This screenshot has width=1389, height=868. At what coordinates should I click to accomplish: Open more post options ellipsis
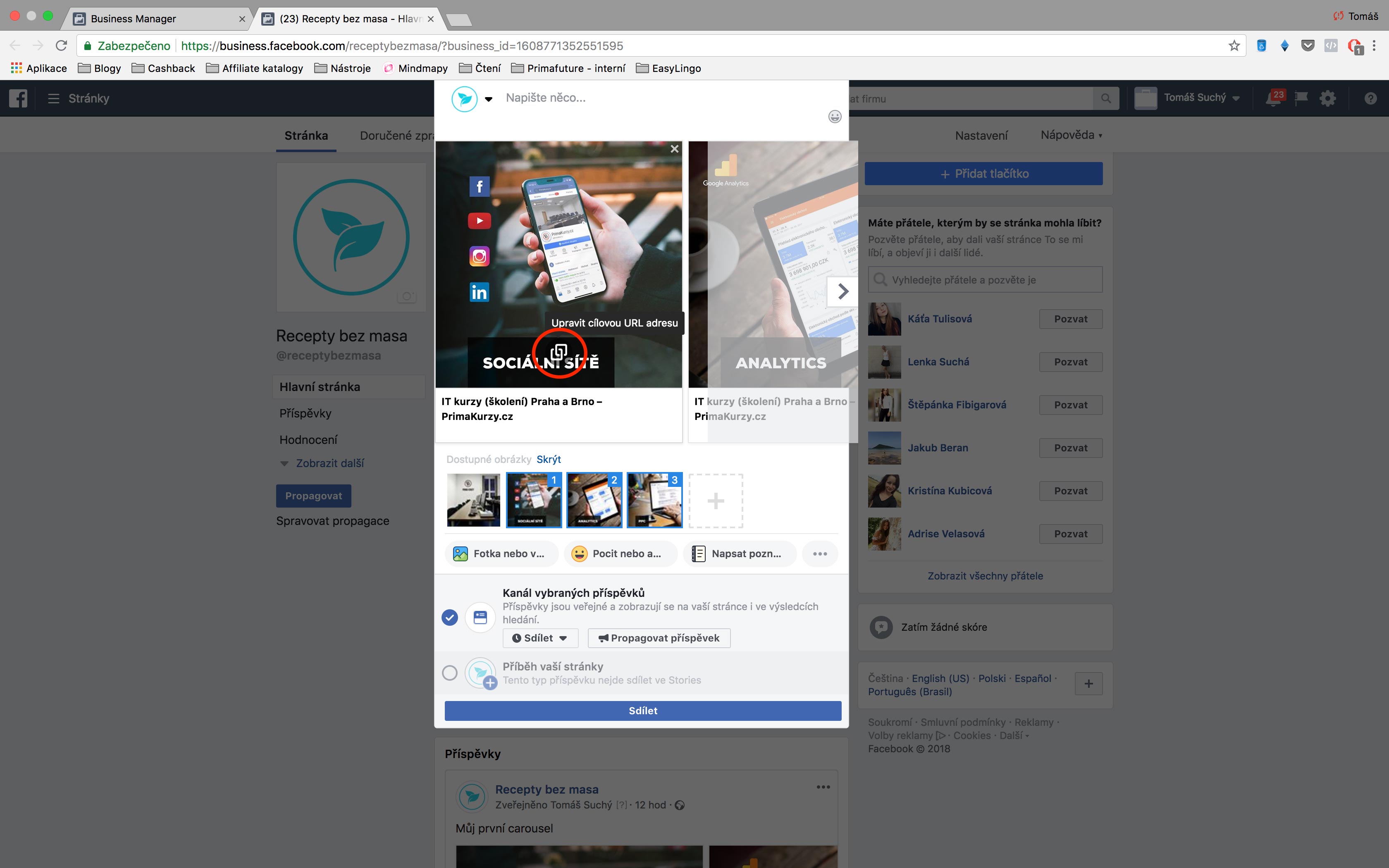820,553
